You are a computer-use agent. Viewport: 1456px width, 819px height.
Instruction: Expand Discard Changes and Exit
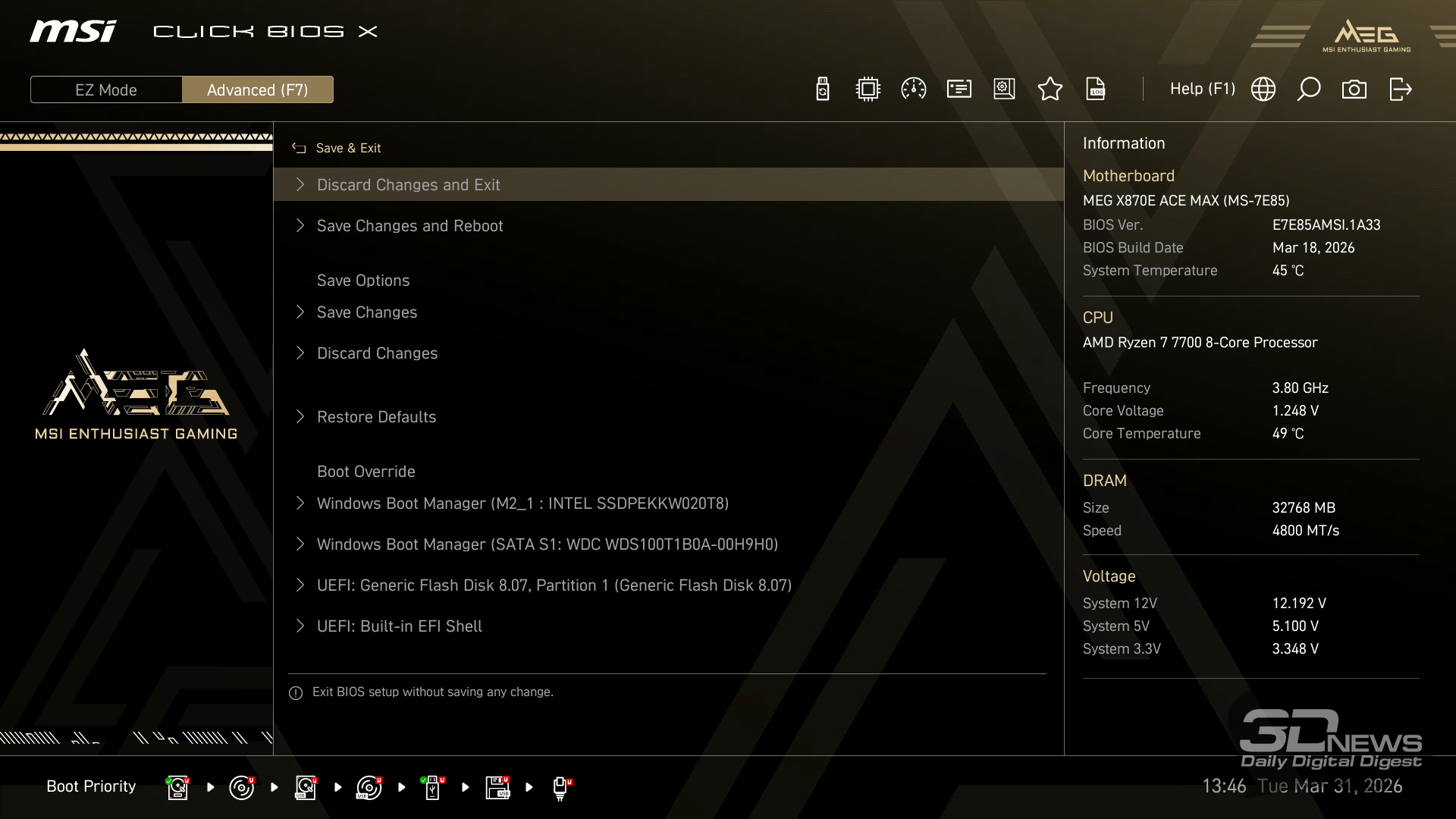click(408, 185)
